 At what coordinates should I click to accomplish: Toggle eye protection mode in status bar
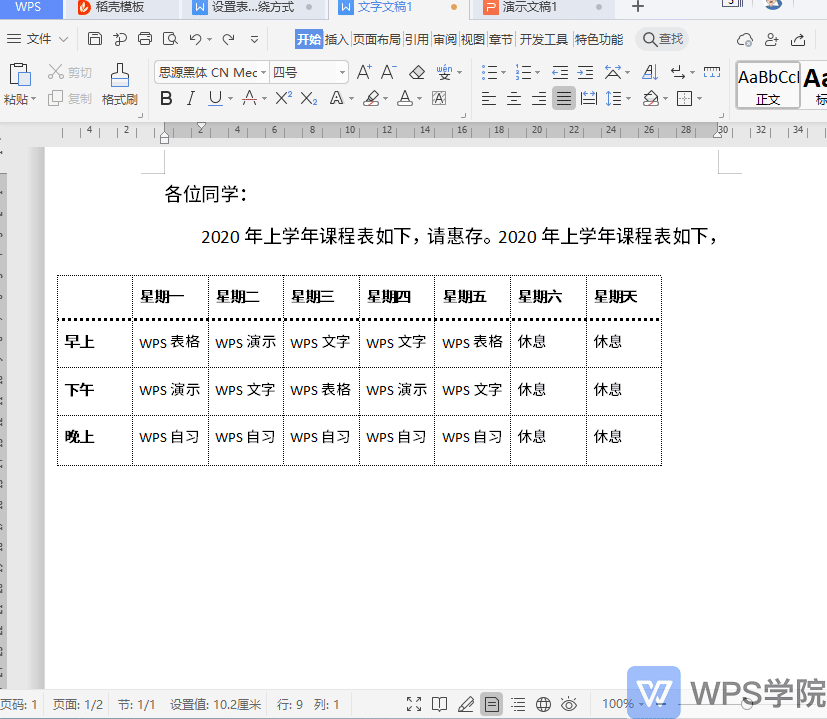pos(569,704)
